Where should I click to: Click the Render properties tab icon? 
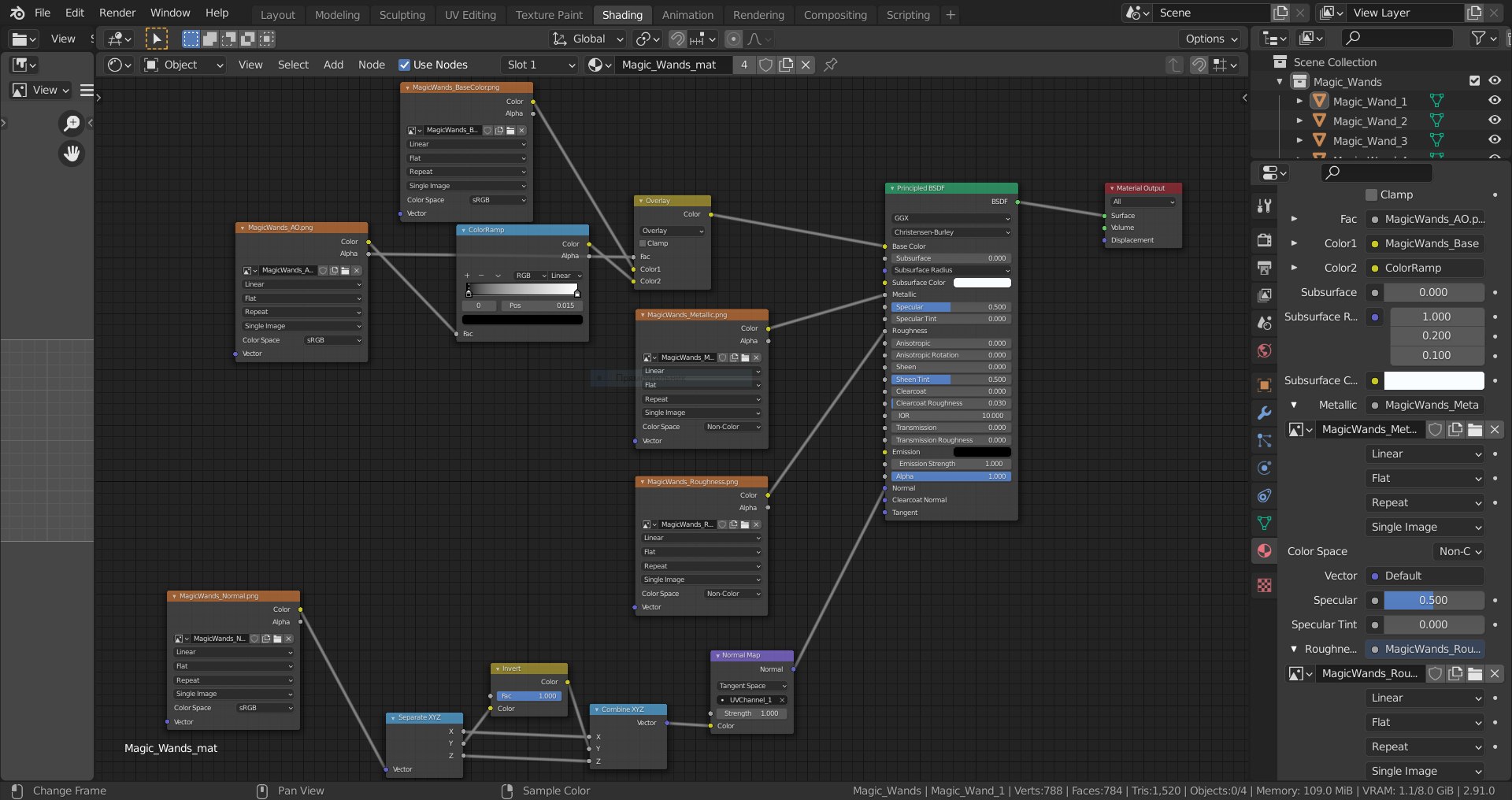(x=1264, y=240)
